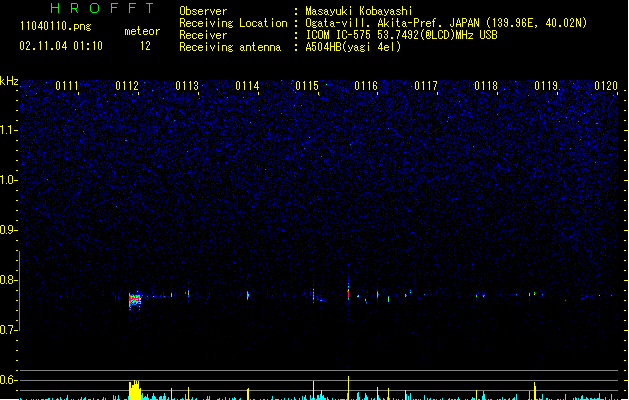The height and width of the screenshot is (400, 629).
Task: Click observer name Masayuki Kobayashi
Action: click(x=359, y=11)
